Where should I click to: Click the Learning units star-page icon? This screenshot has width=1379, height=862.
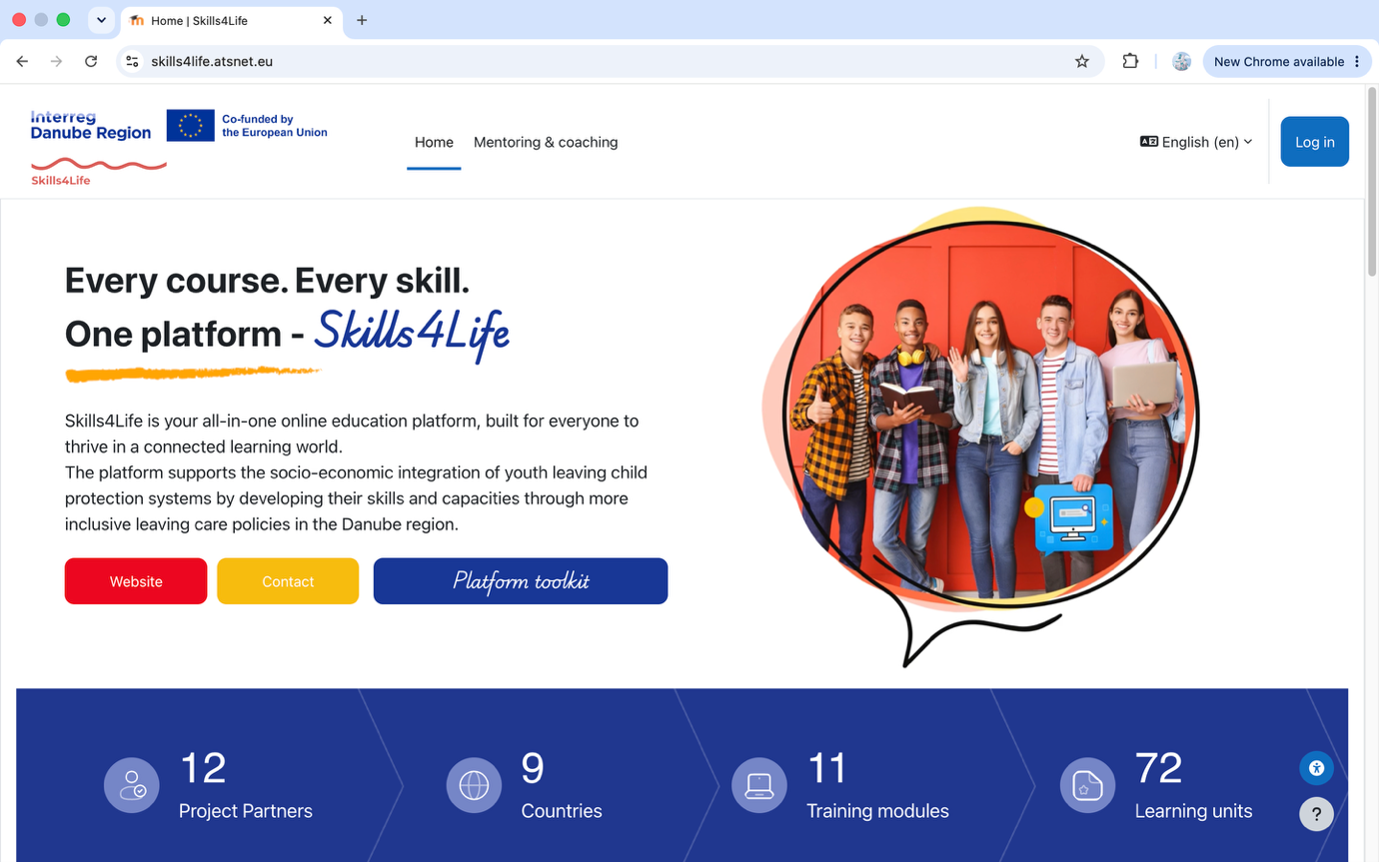click(x=1088, y=785)
